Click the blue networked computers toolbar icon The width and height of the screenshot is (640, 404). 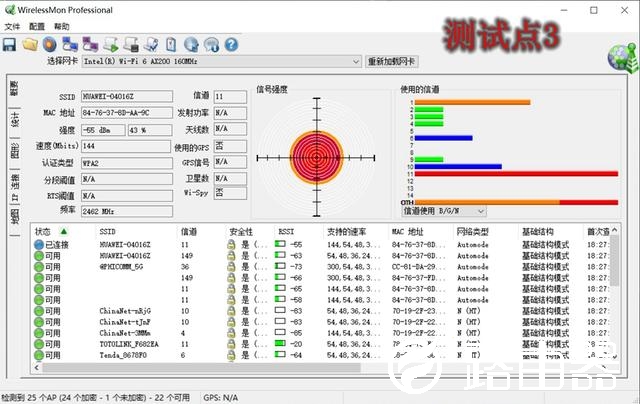point(70,44)
